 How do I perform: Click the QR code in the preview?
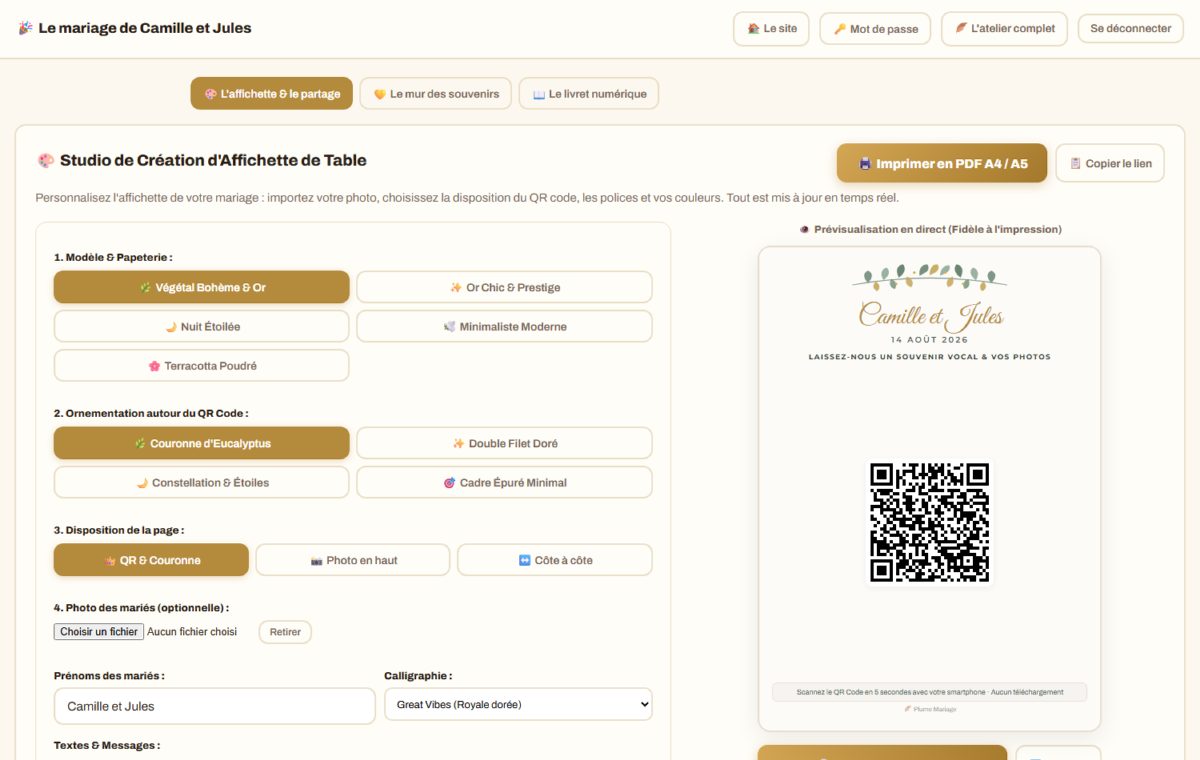coord(929,522)
